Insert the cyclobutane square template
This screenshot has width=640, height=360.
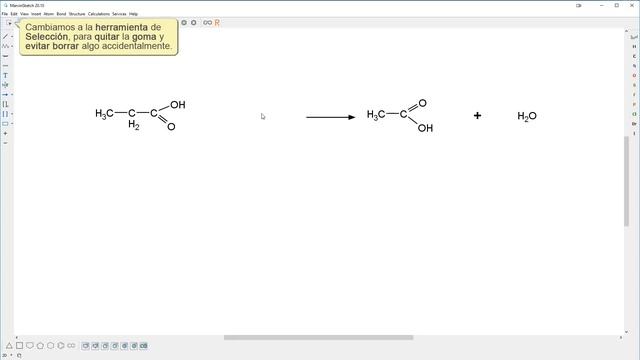point(19,346)
